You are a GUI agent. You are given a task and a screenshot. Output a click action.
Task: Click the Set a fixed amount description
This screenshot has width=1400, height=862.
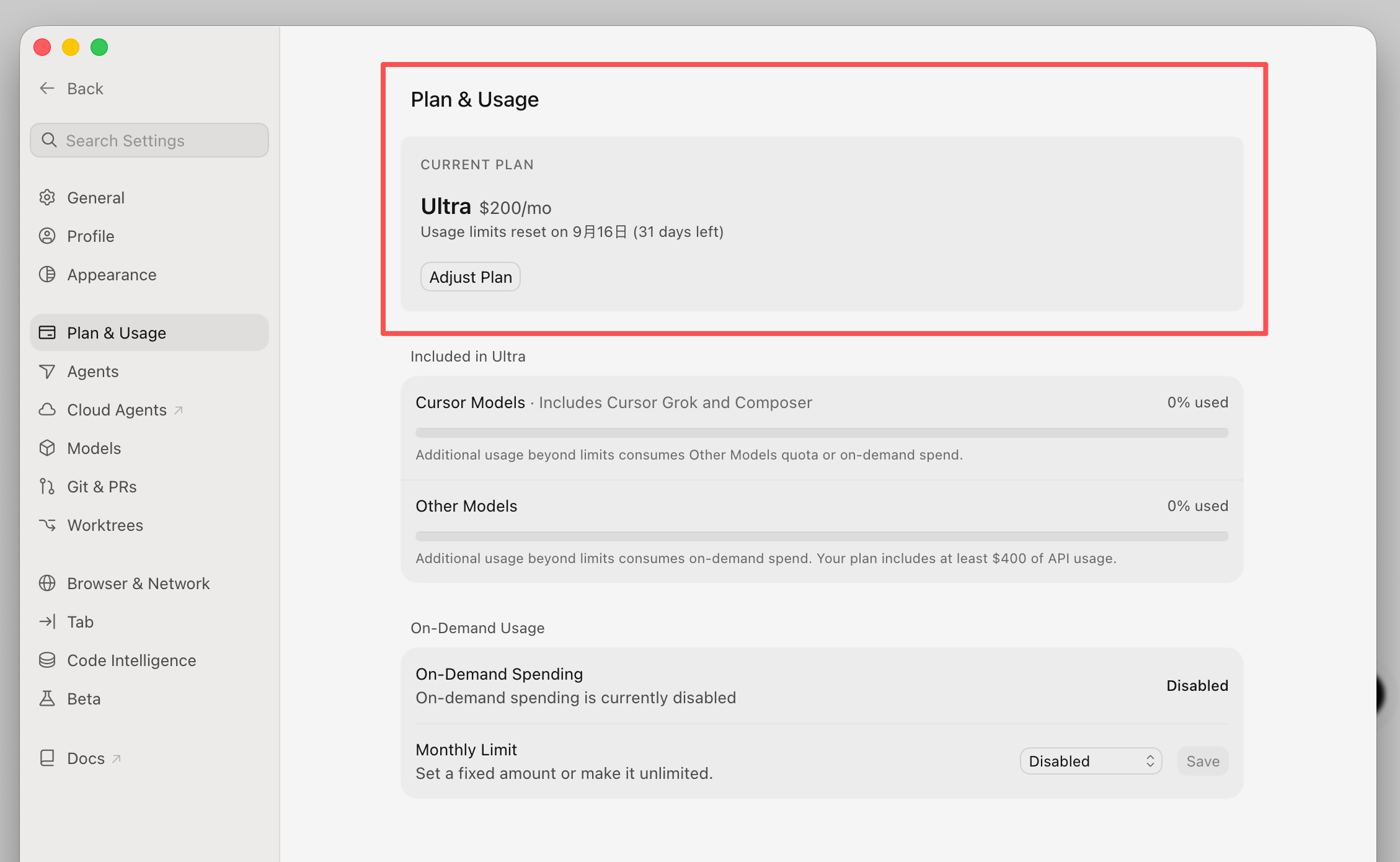pyautogui.click(x=564, y=774)
